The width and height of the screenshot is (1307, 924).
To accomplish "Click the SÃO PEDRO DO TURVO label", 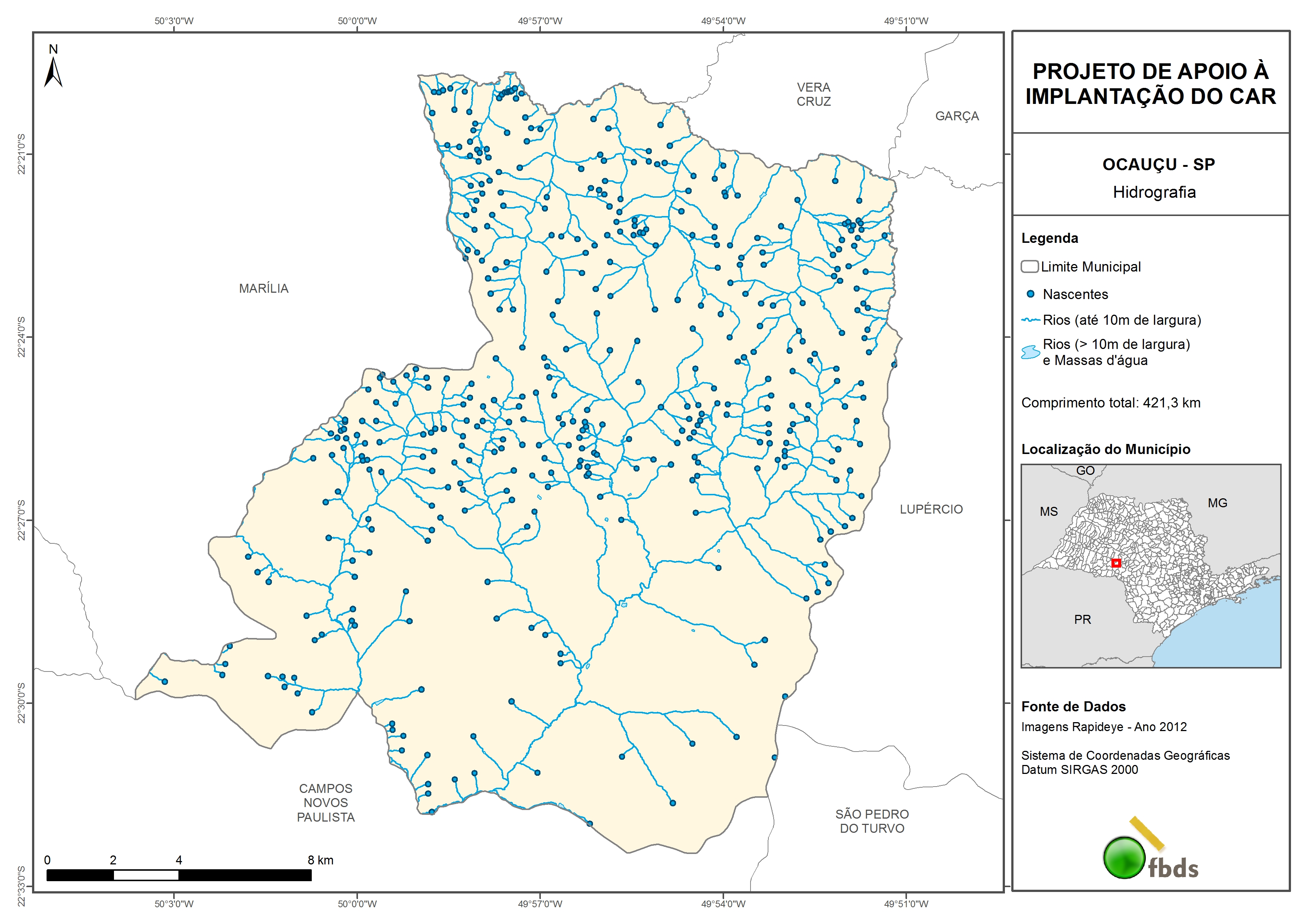I will (872, 821).
